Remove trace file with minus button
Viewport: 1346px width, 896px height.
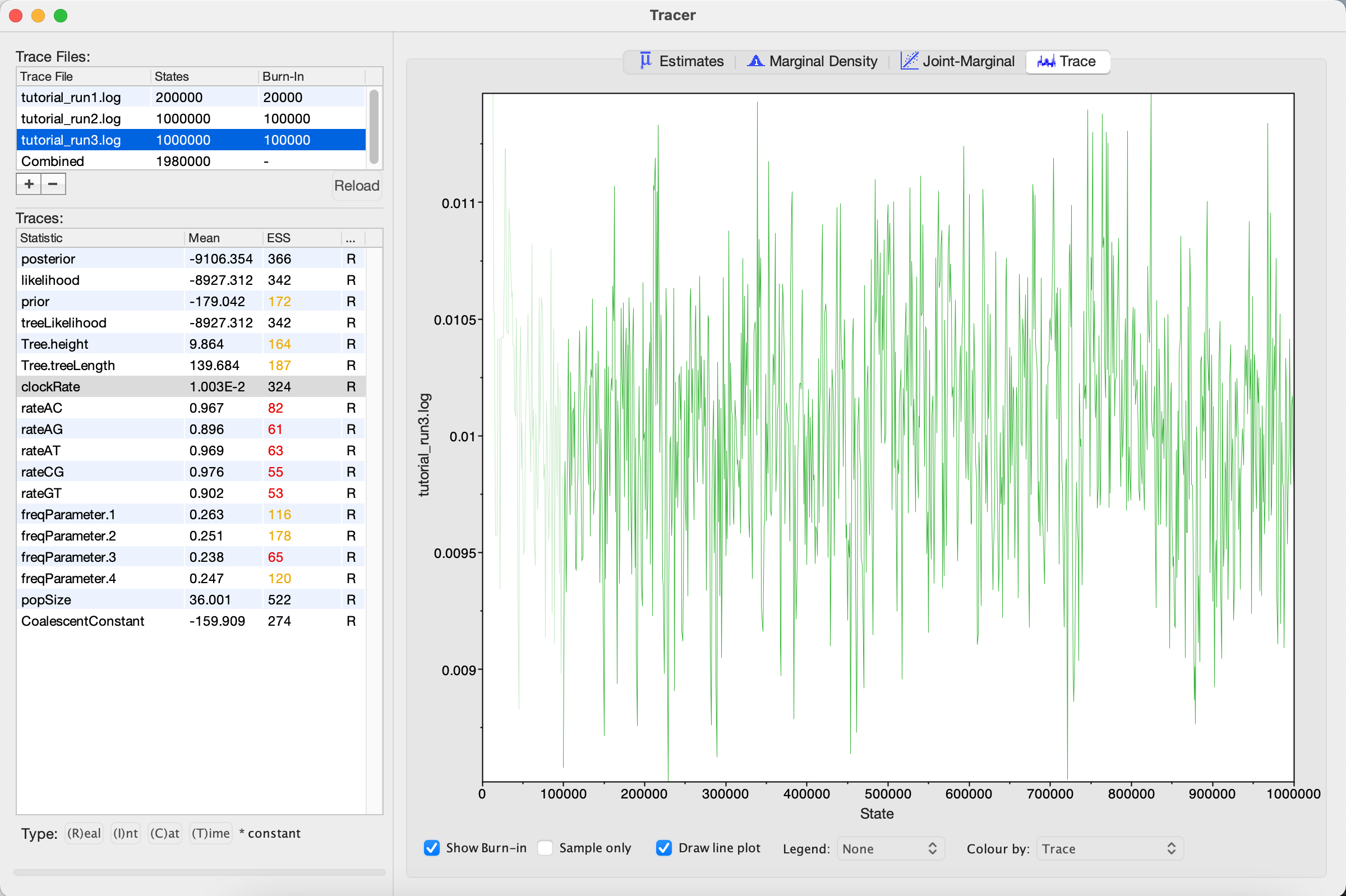point(53,184)
